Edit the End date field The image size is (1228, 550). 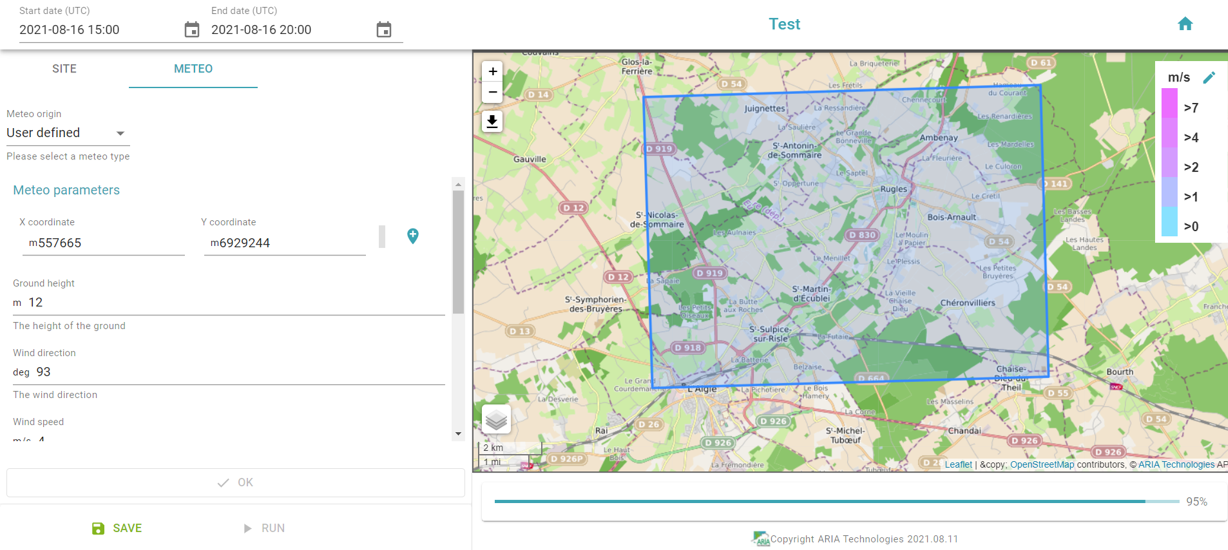tap(292, 30)
